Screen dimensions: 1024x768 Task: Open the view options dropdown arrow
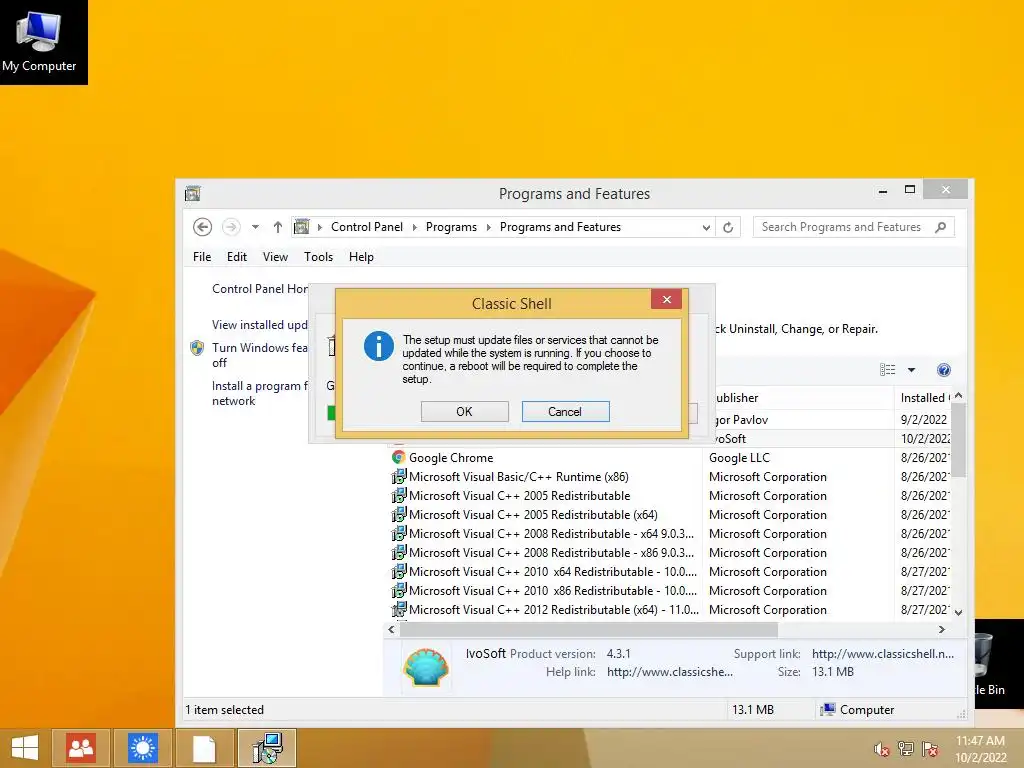911,370
